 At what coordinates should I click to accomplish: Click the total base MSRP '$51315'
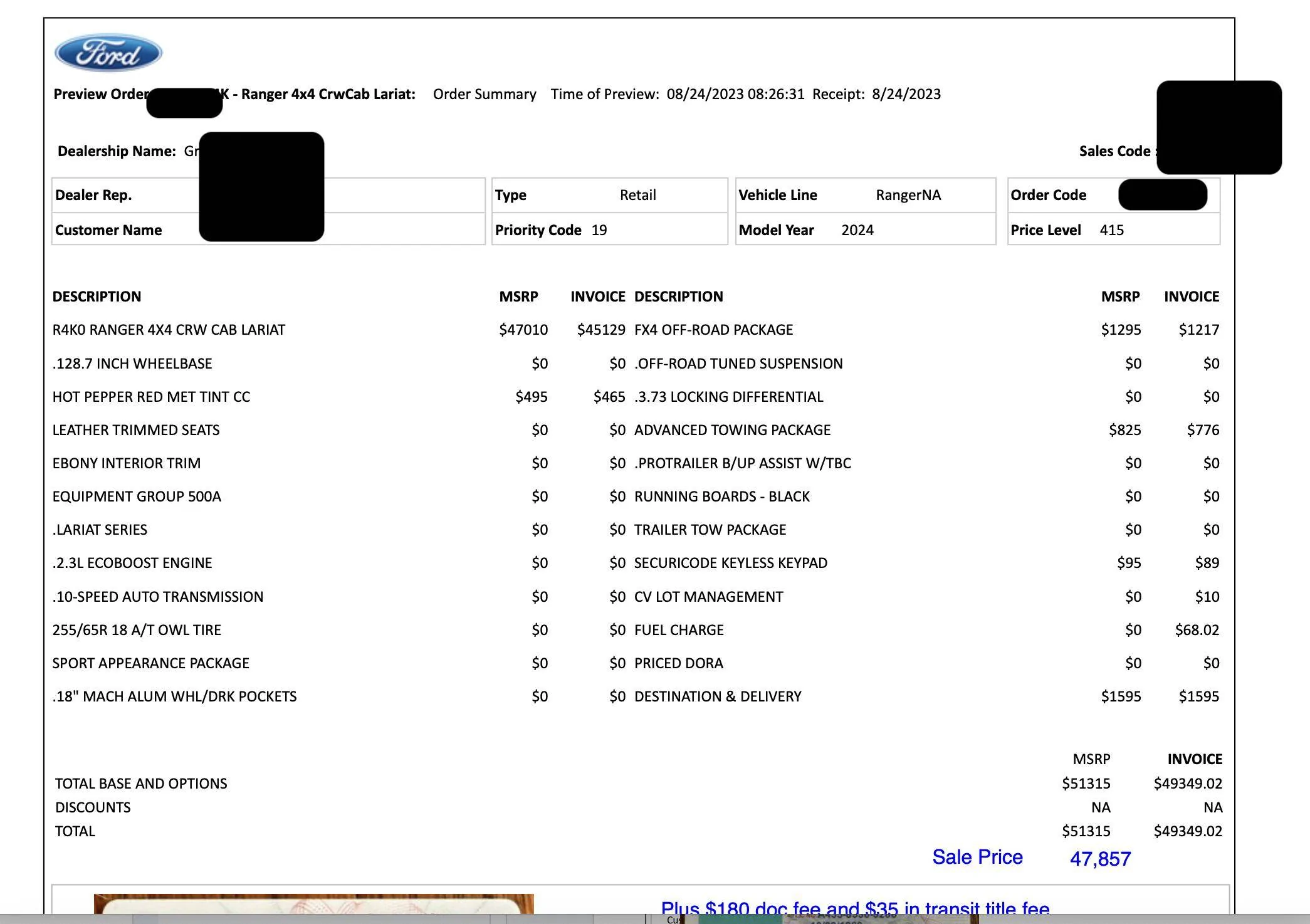pos(1086,784)
